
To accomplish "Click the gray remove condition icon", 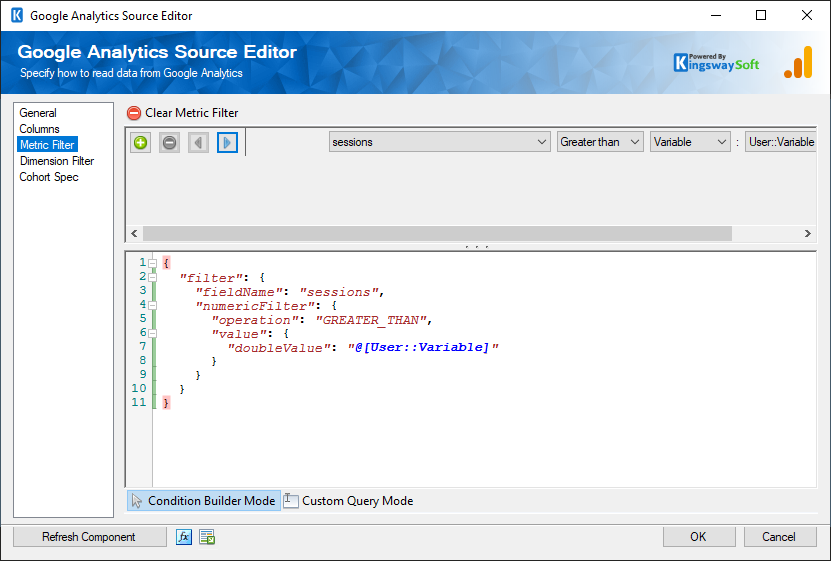I will tap(170, 143).
